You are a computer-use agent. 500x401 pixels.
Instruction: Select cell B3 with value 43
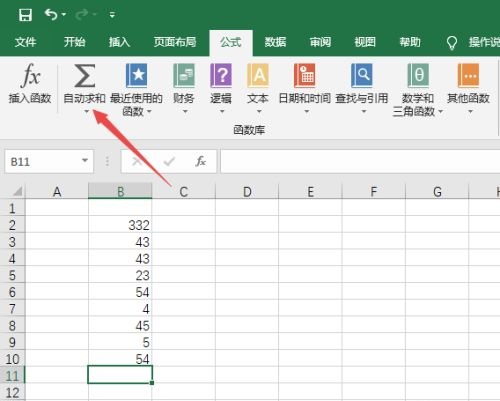120,242
